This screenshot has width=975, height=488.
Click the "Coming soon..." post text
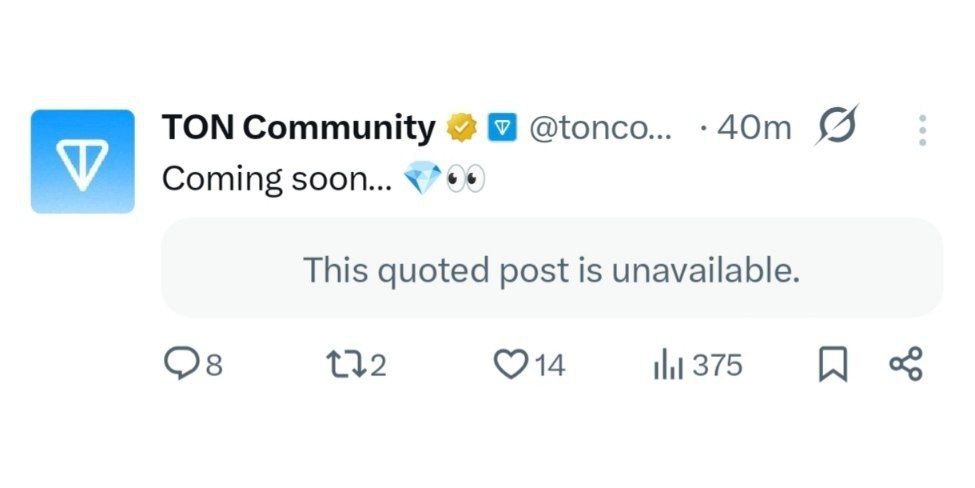(x=279, y=179)
